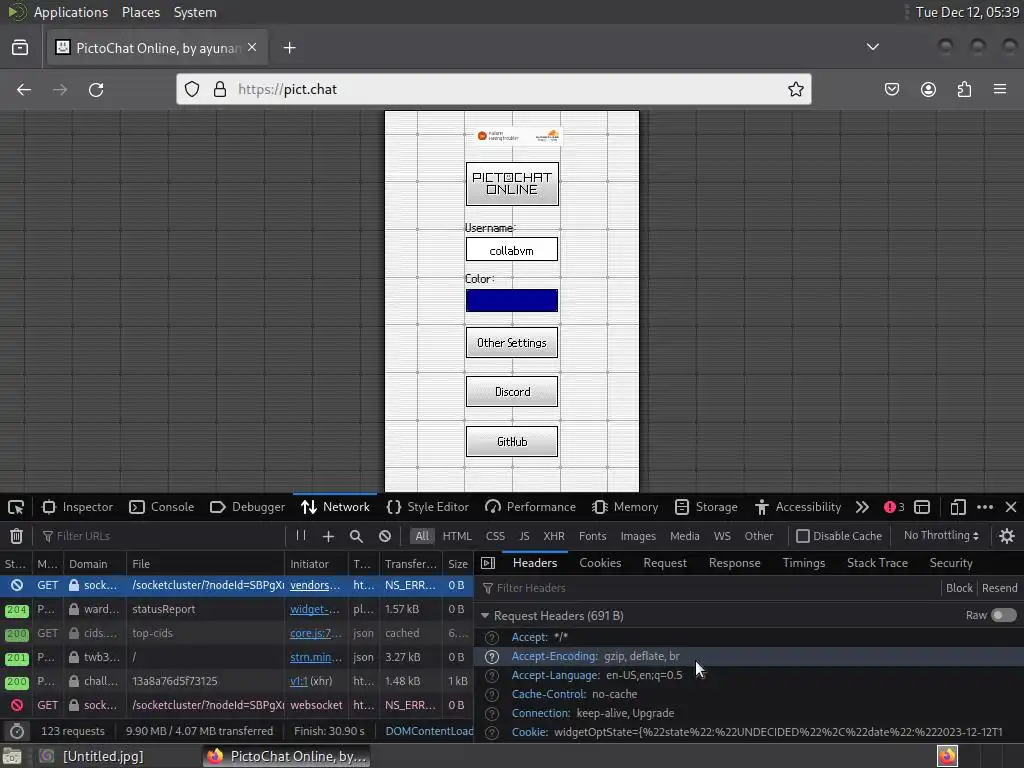Open devtools customize ellipsis menu
The width and height of the screenshot is (1024, 768).
click(985, 507)
